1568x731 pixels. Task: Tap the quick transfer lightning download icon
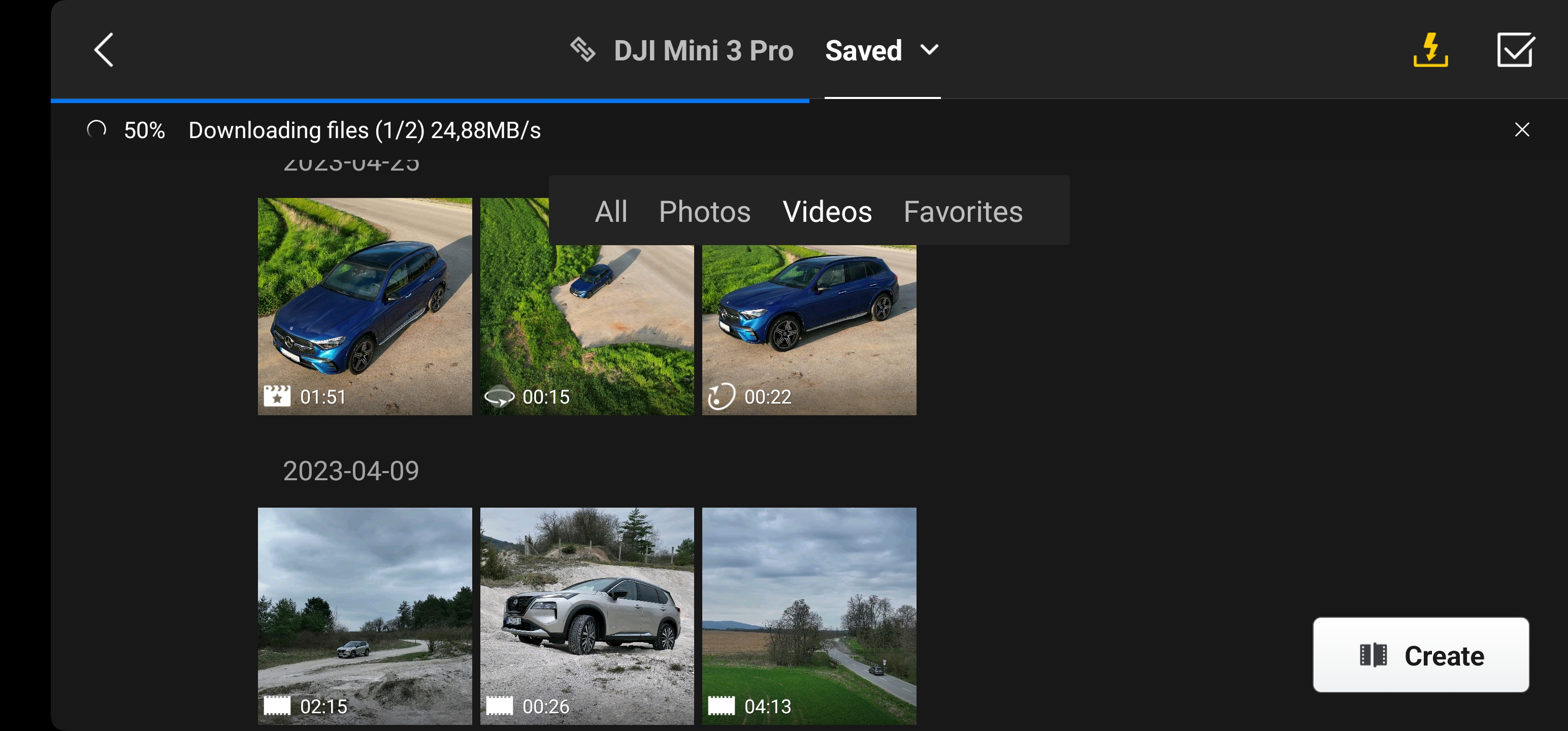[1430, 50]
